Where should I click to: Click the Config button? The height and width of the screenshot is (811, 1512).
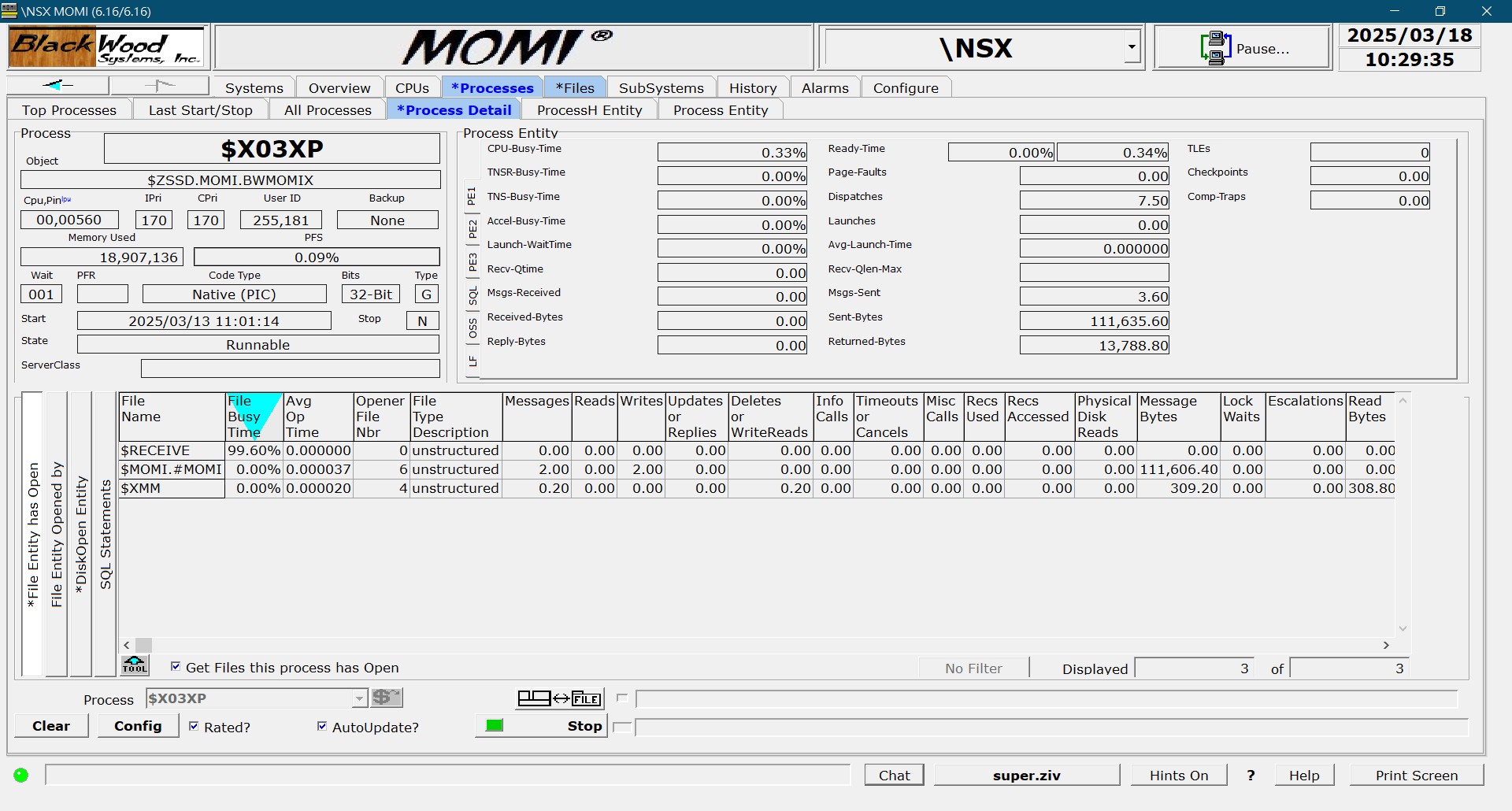click(x=138, y=725)
